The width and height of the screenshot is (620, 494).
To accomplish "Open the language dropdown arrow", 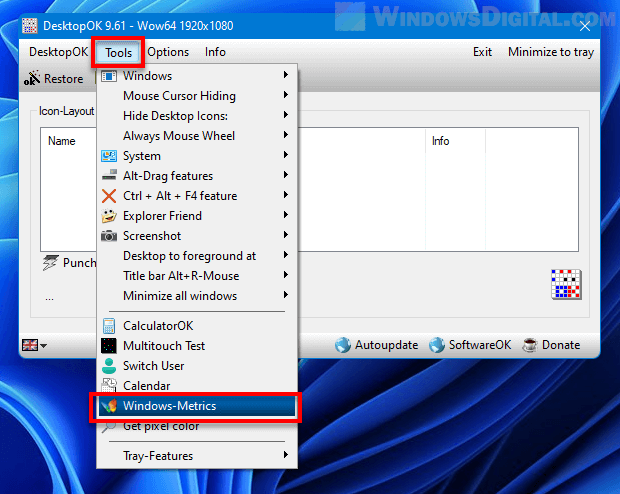I will click(43, 346).
